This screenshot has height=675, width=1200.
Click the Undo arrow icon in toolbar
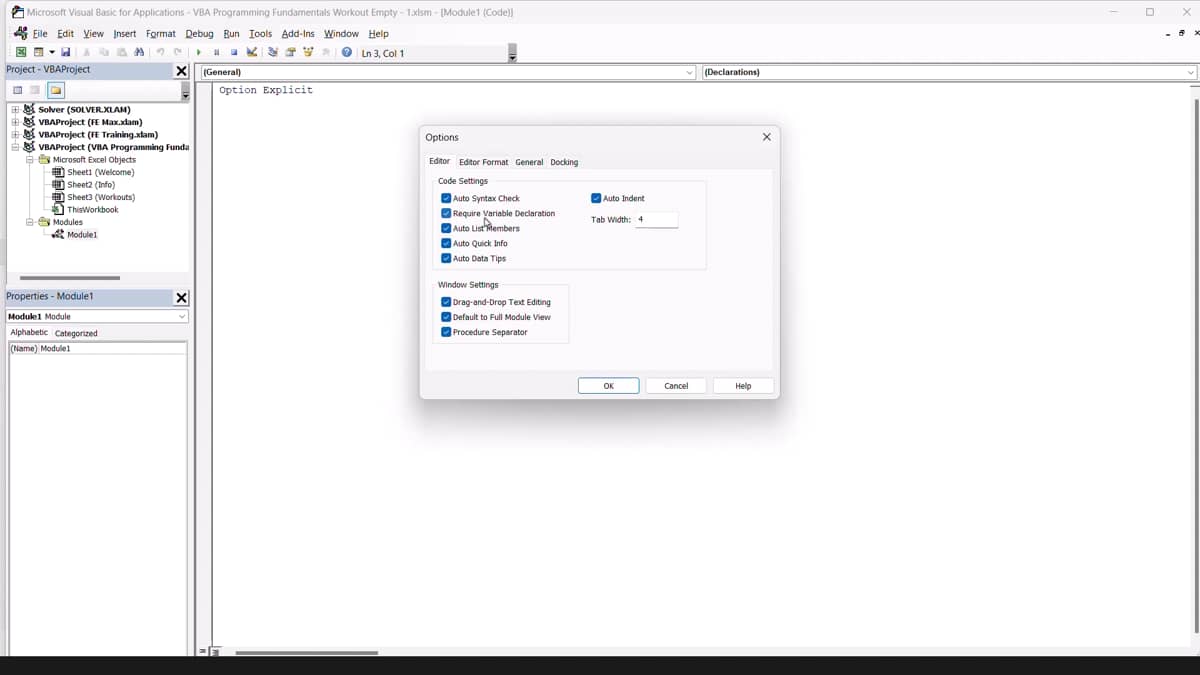tap(160, 52)
